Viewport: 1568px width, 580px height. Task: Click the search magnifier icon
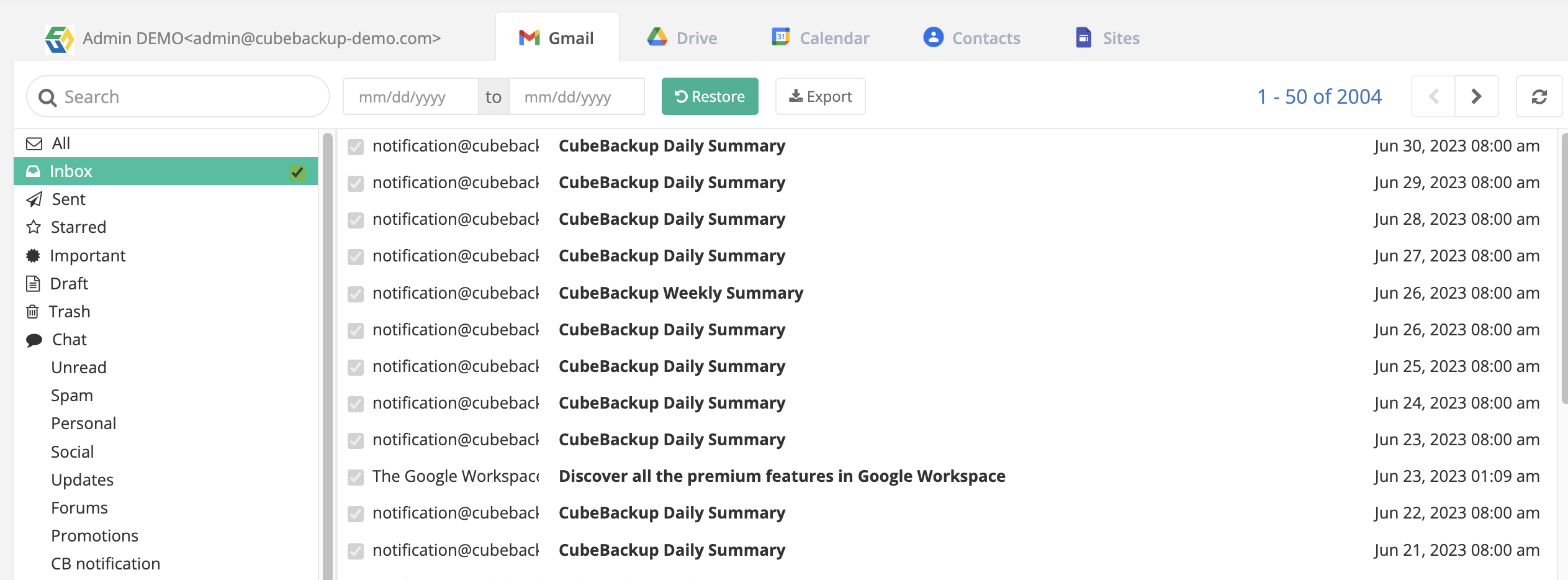tap(48, 96)
